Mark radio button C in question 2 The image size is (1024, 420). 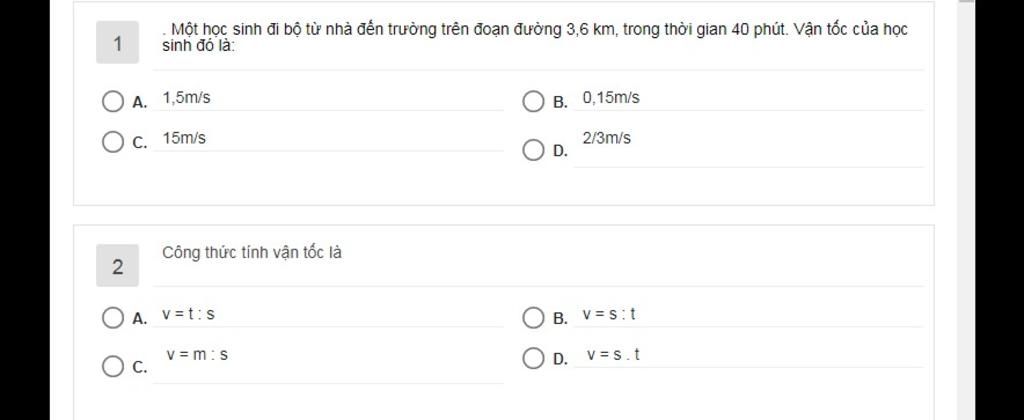(x=113, y=366)
